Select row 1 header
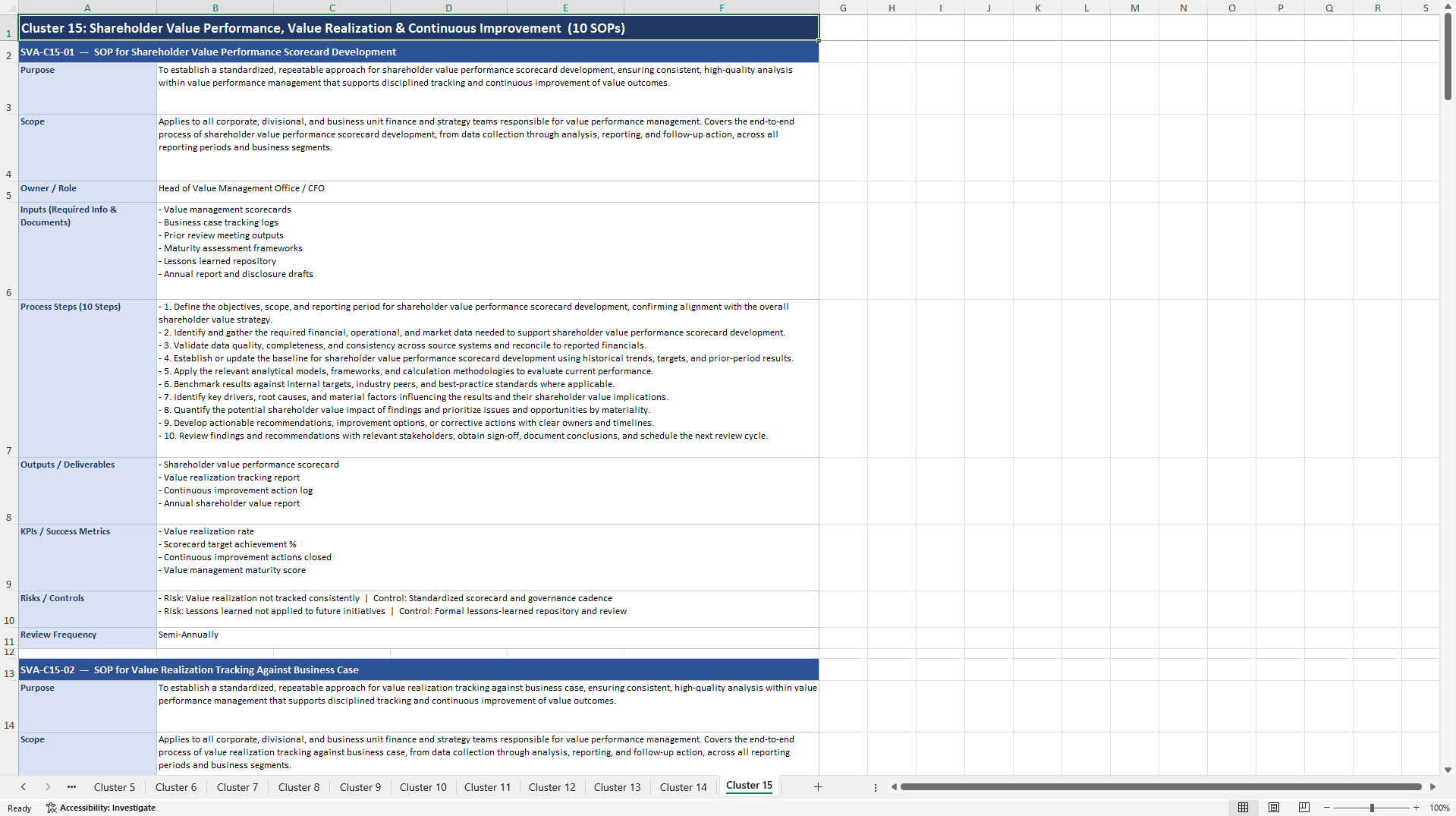 pyautogui.click(x=9, y=28)
